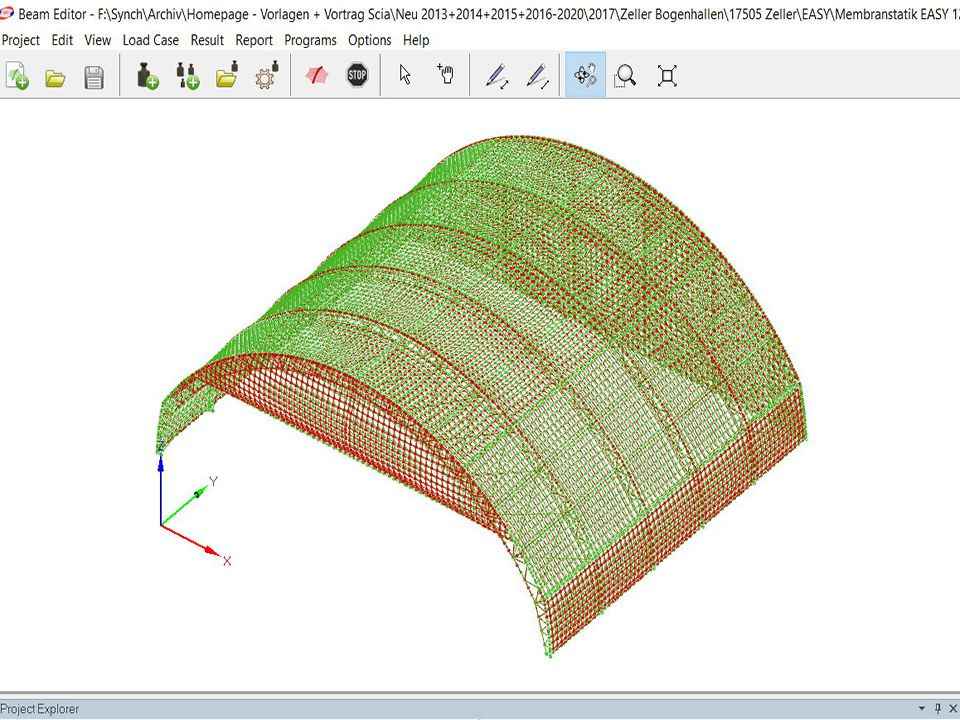Open the Project menu

pos(20,40)
